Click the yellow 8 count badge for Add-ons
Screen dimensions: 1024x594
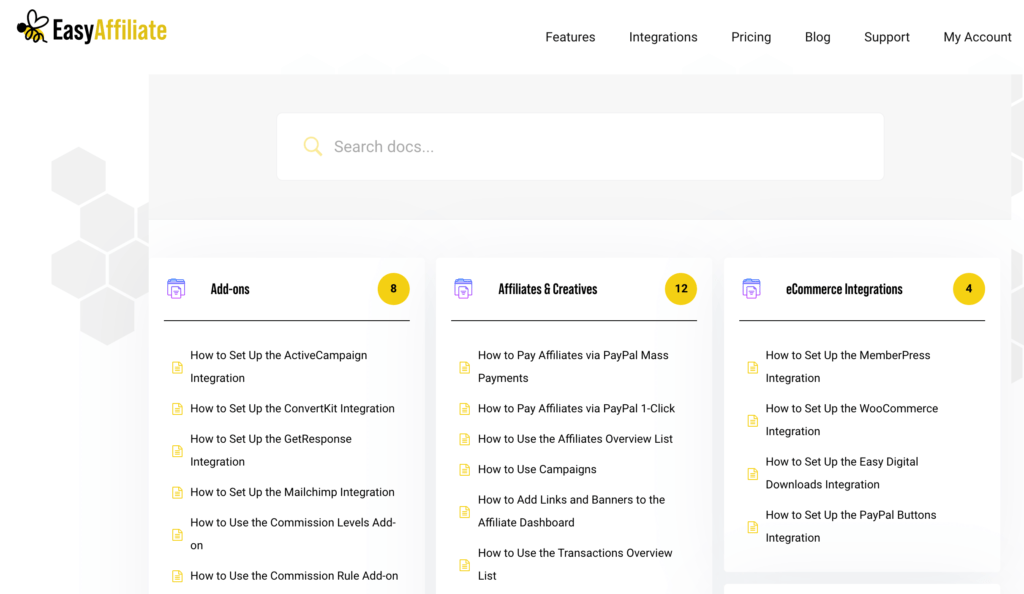click(x=393, y=289)
